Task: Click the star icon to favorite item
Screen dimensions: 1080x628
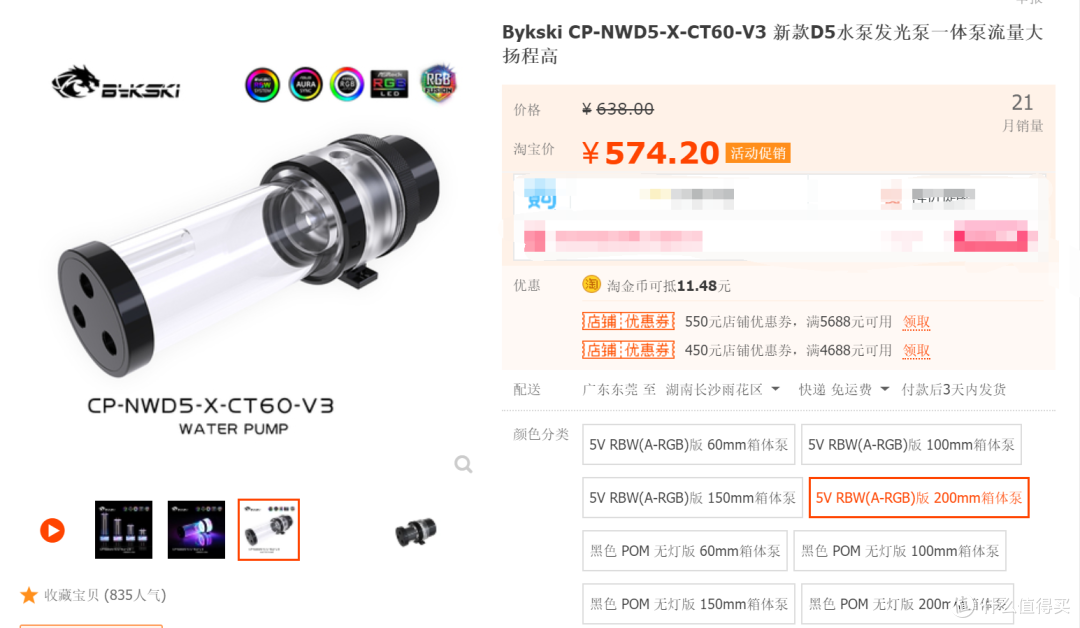Action: (29, 595)
